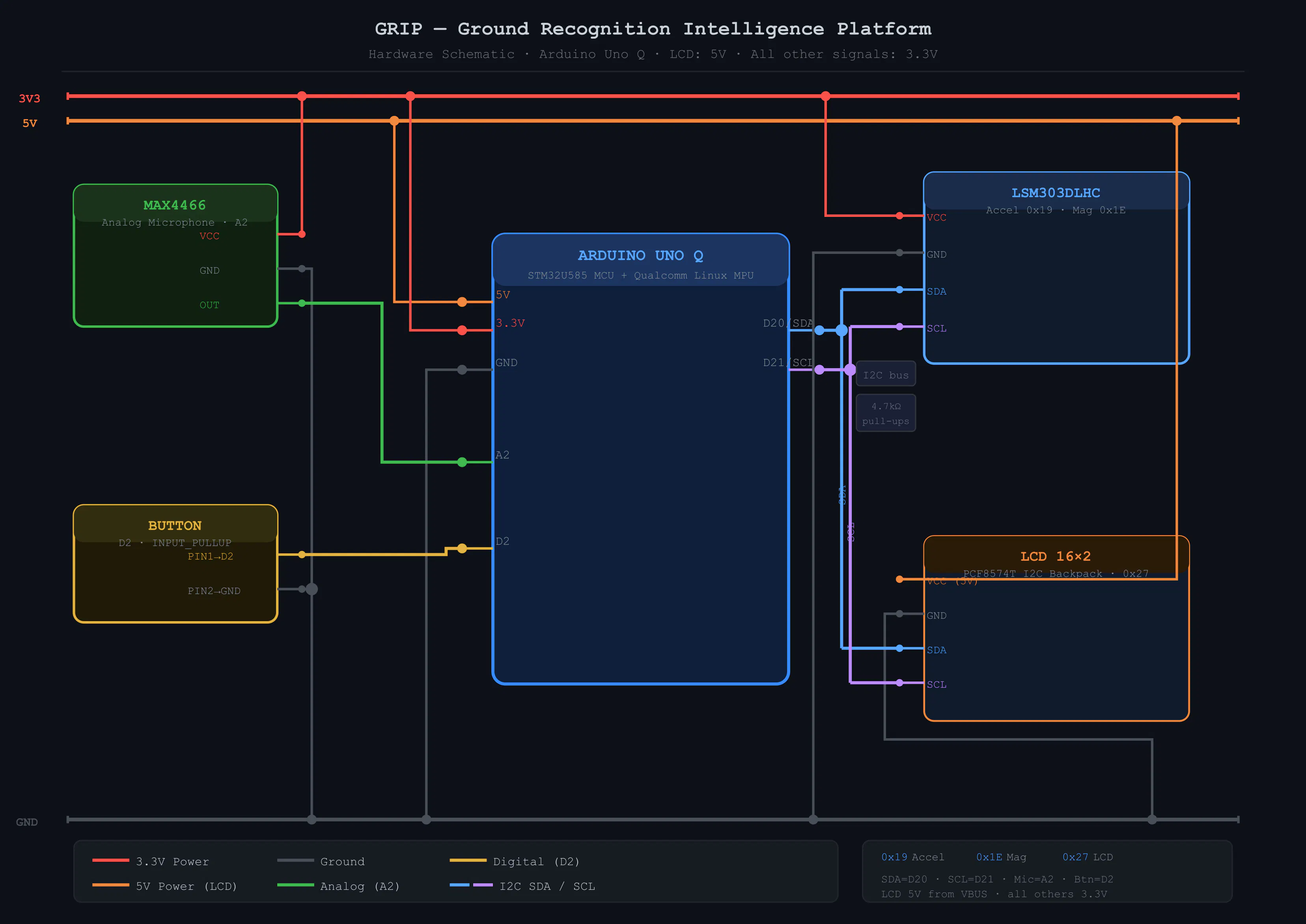
Task: Click the Arduino 5V pin junction dot
Action: click(462, 302)
